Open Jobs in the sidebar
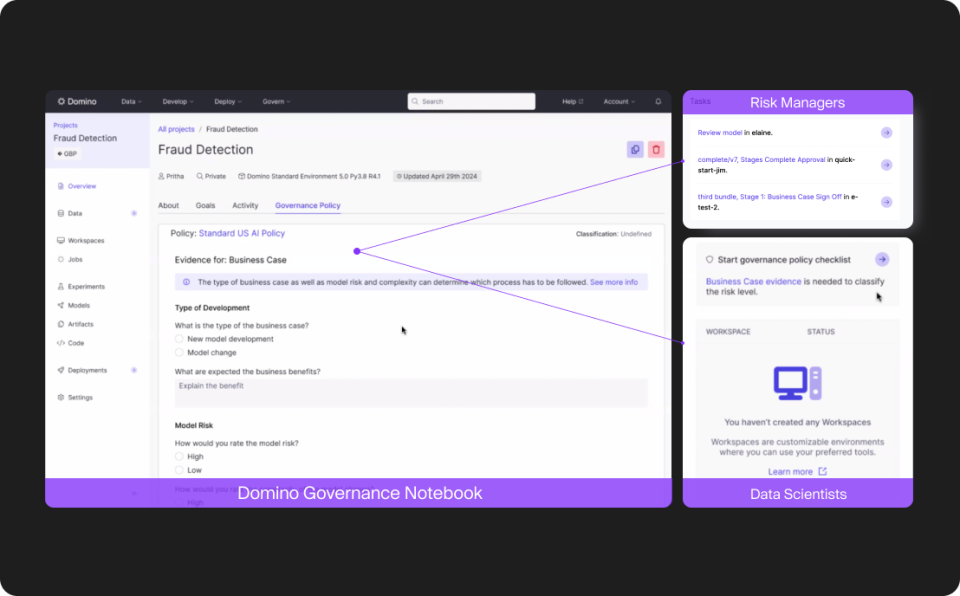The image size is (960, 596). (70, 260)
